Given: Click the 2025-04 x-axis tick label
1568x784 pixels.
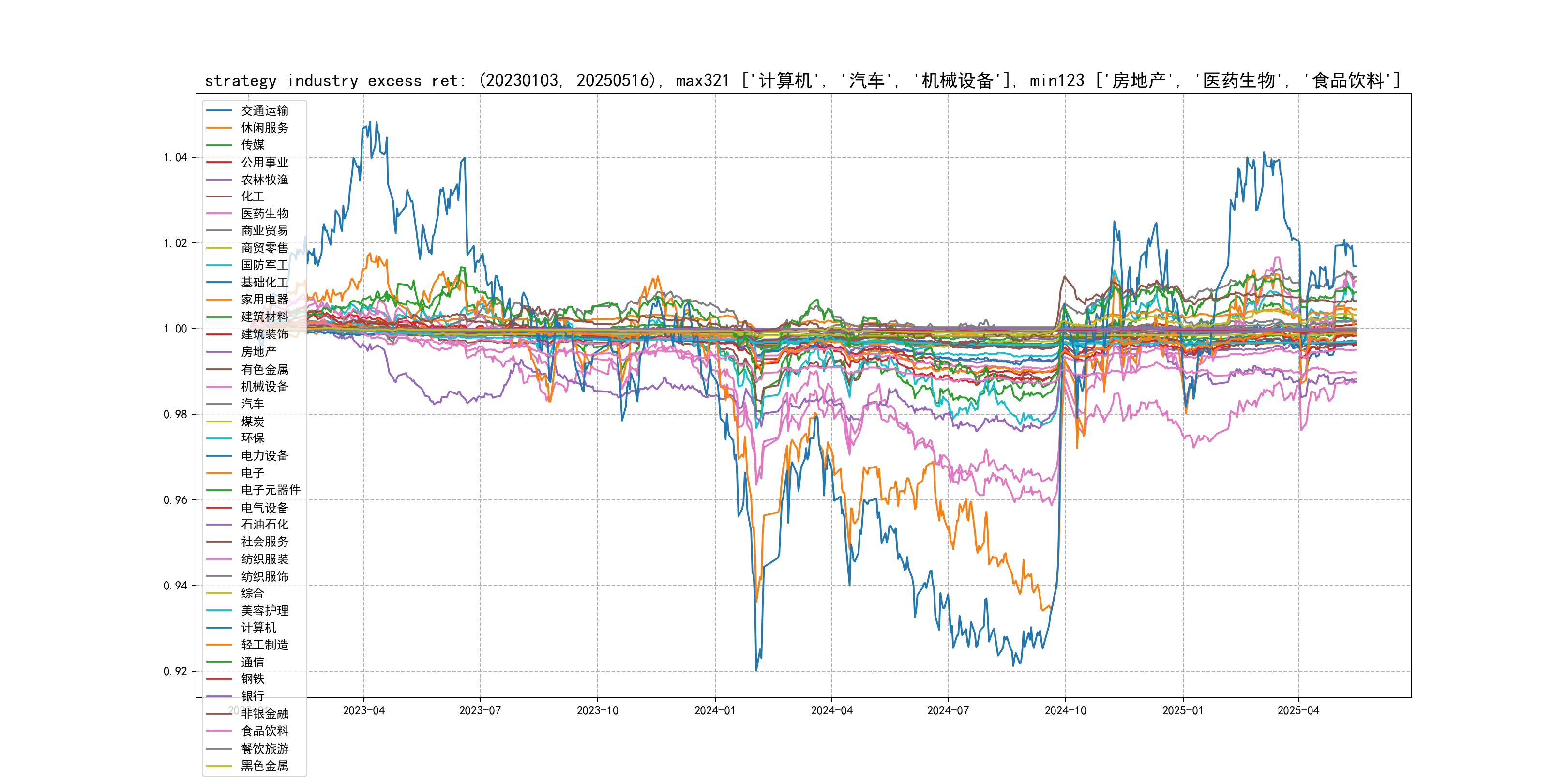Looking at the screenshot, I should pyautogui.click(x=1298, y=711).
